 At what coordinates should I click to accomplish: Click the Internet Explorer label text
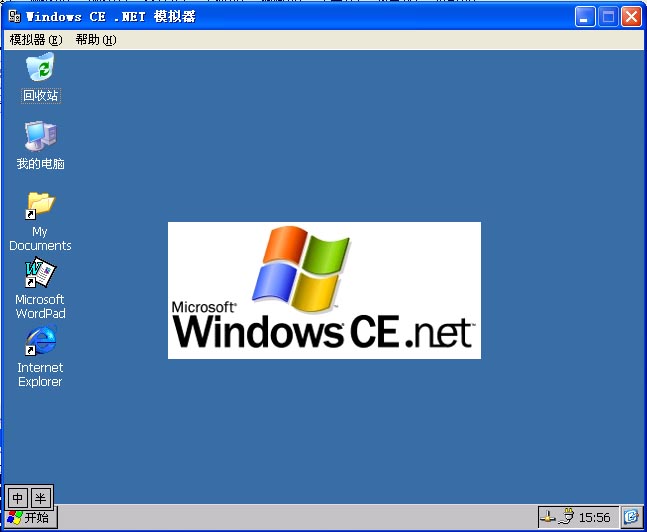(40, 374)
